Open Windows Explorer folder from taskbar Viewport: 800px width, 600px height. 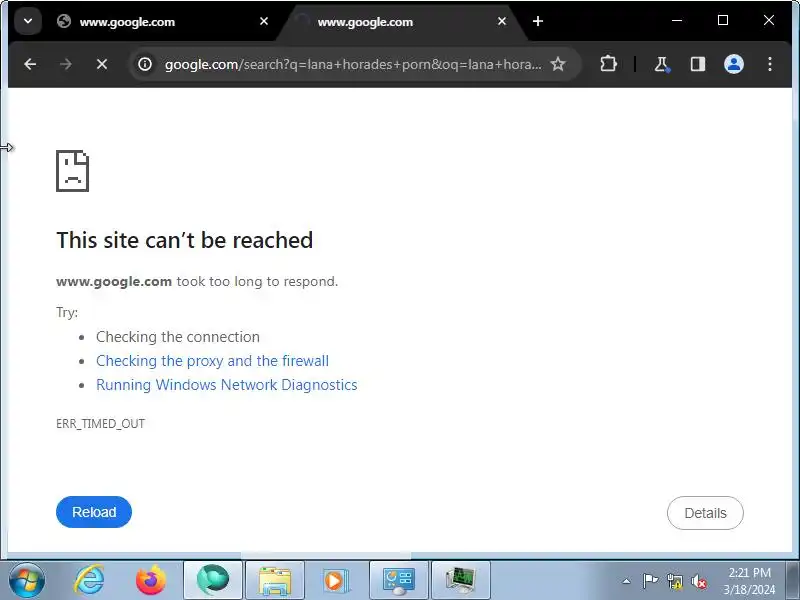click(x=275, y=580)
